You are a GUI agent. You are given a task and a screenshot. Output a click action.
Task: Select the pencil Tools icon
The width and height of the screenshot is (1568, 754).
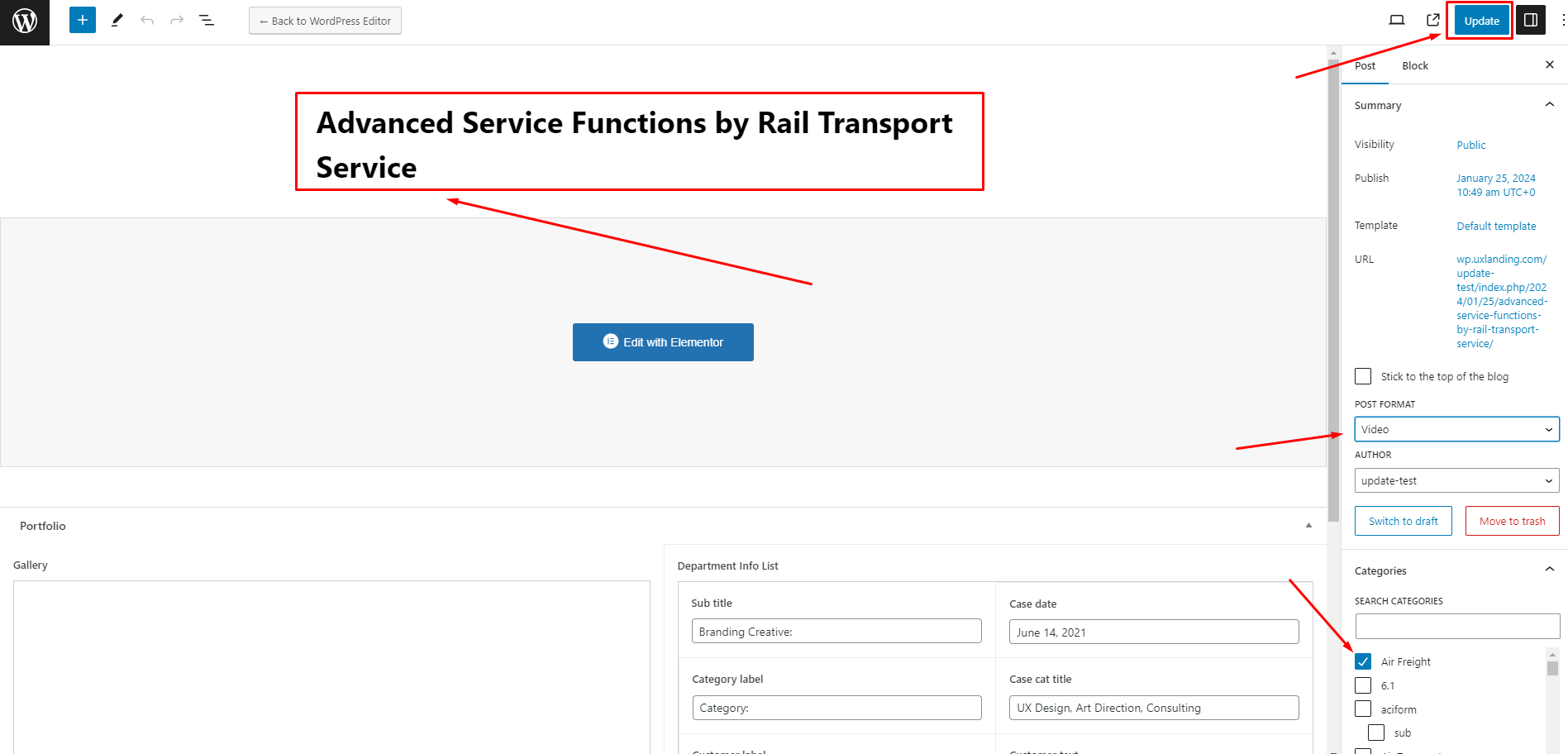click(x=117, y=21)
